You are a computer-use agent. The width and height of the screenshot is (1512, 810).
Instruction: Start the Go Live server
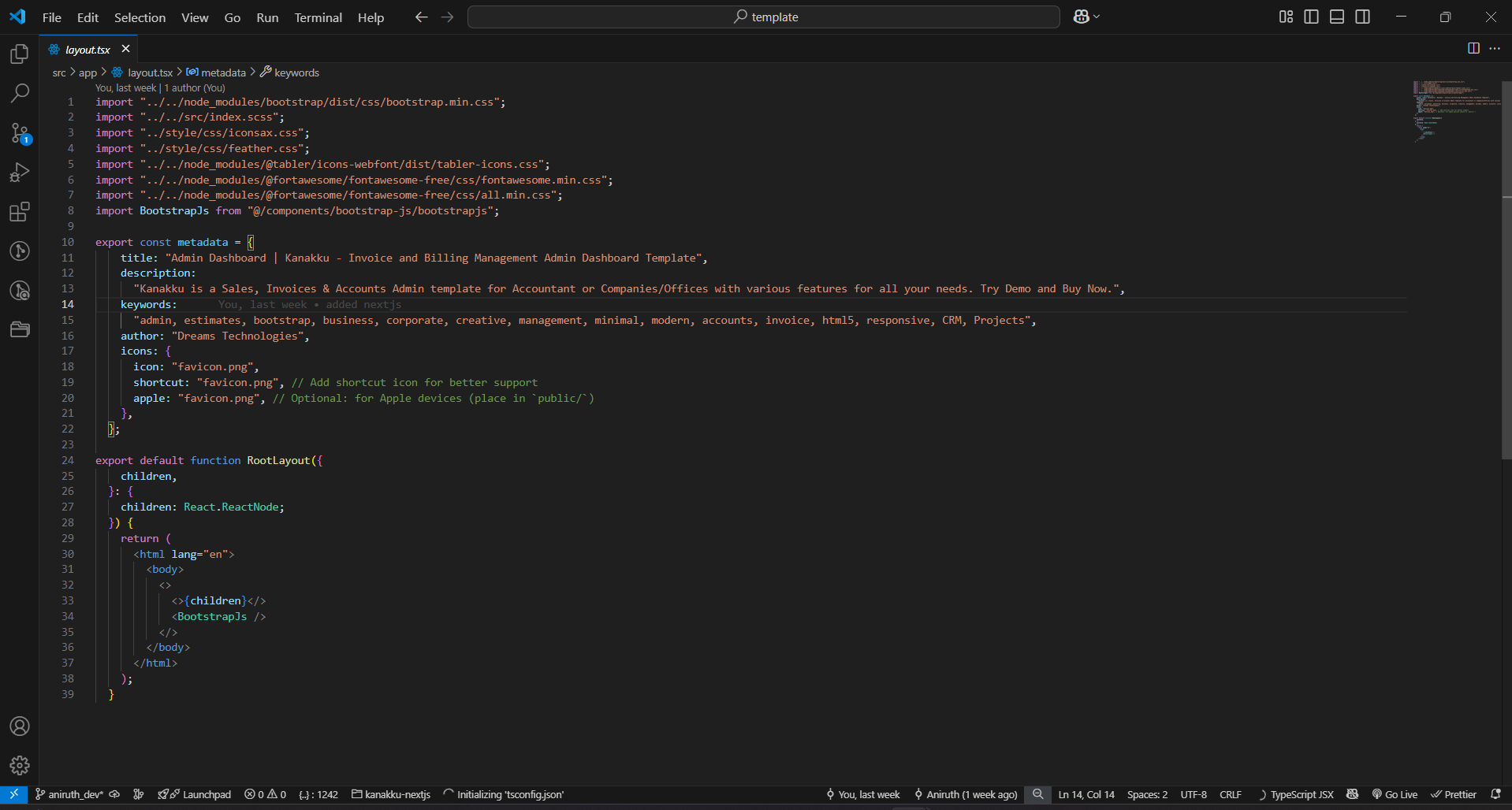(1395, 794)
